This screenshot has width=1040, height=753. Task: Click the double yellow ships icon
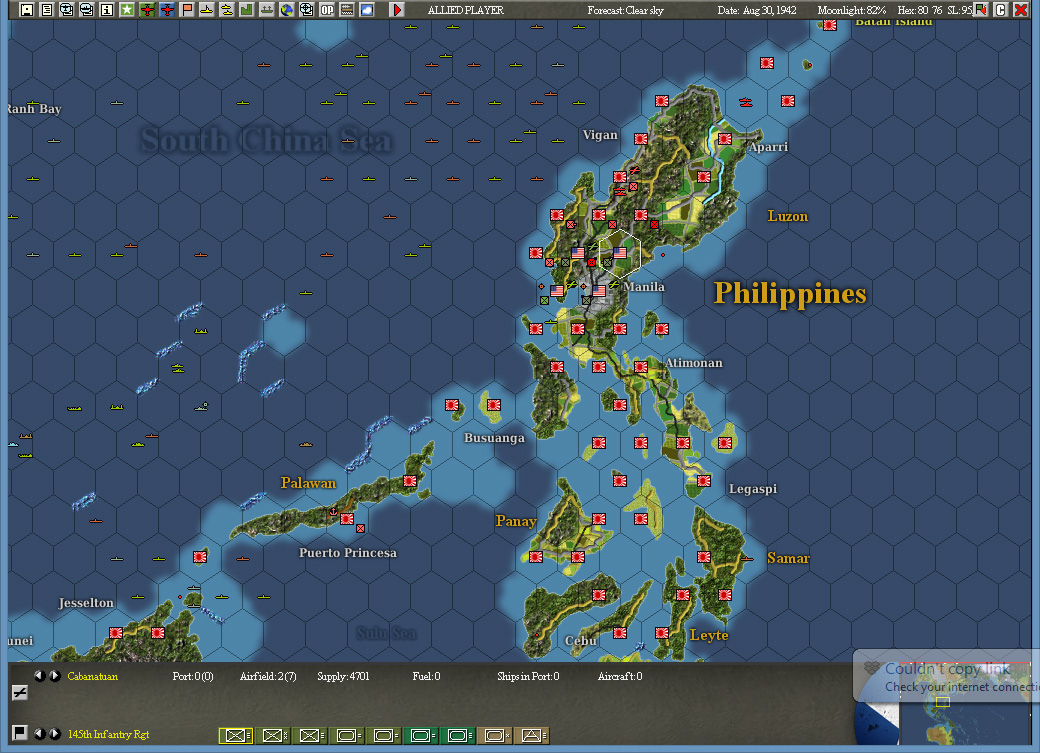[x=227, y=9]
